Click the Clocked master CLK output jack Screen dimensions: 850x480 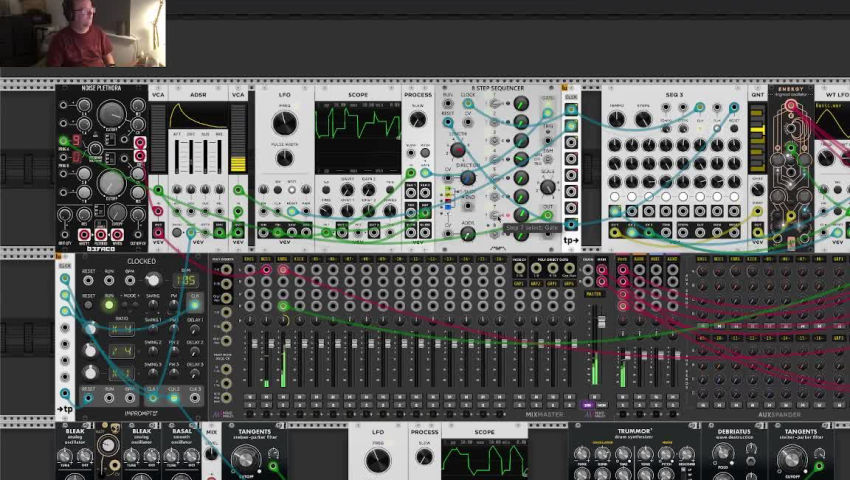coord(194,305)
